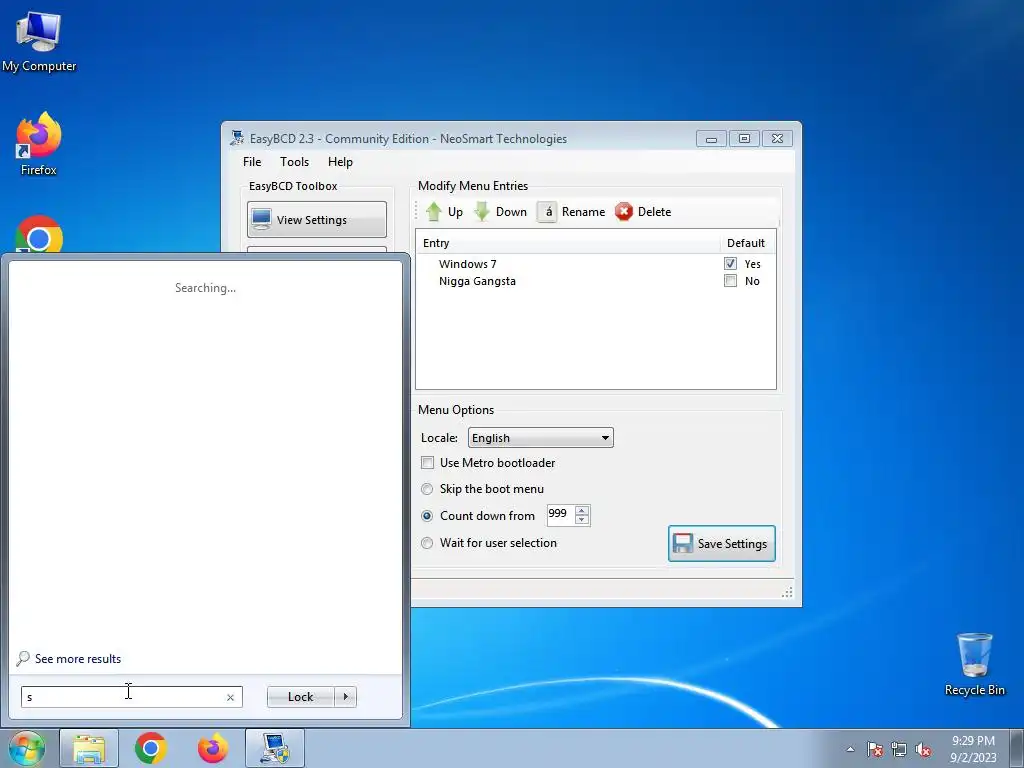Click muted volume tray icon

[x=923, y=750]
